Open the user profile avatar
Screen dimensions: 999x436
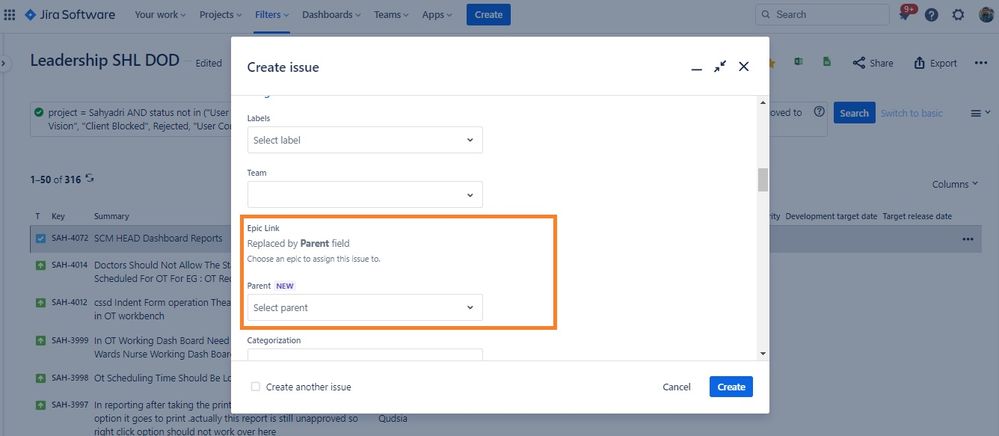click(x=986, y=15)
